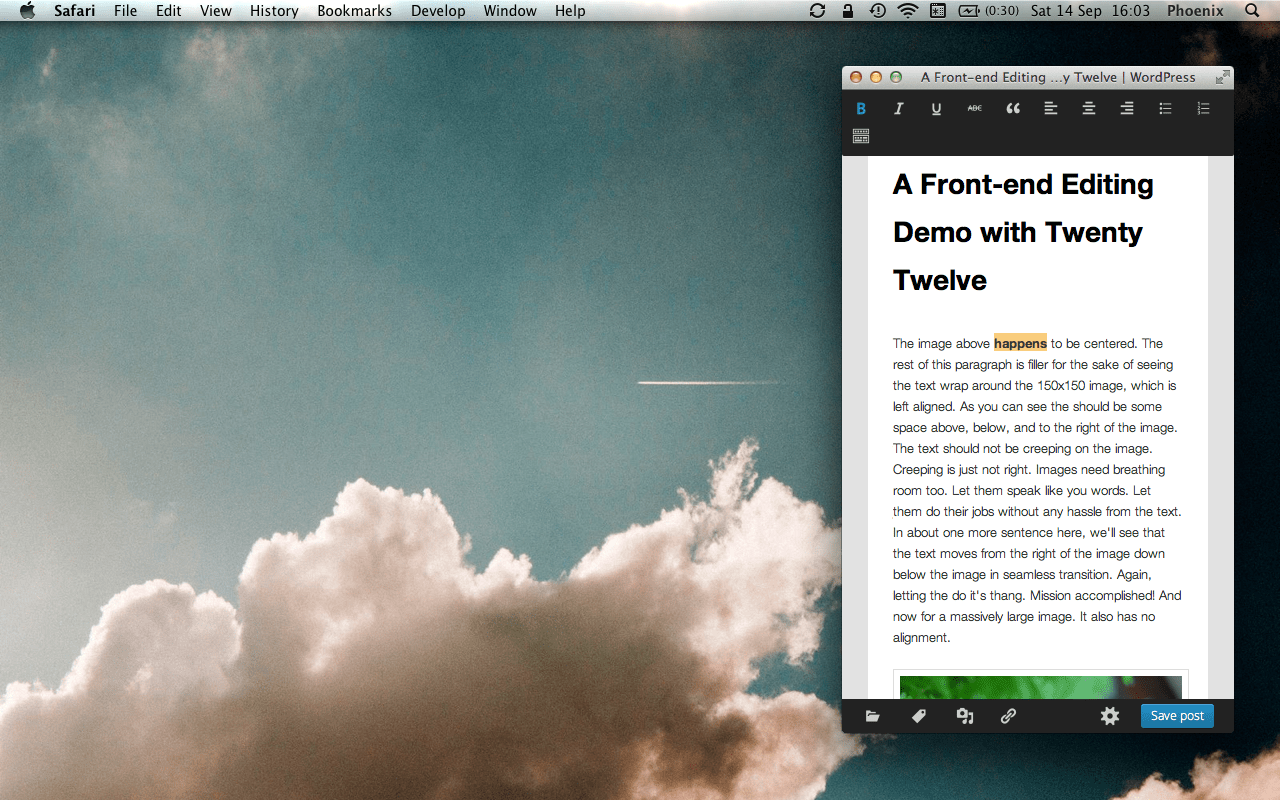Screen dimensions: 1280x800
Task: Align text to the right
Action: pos(1127,108)
